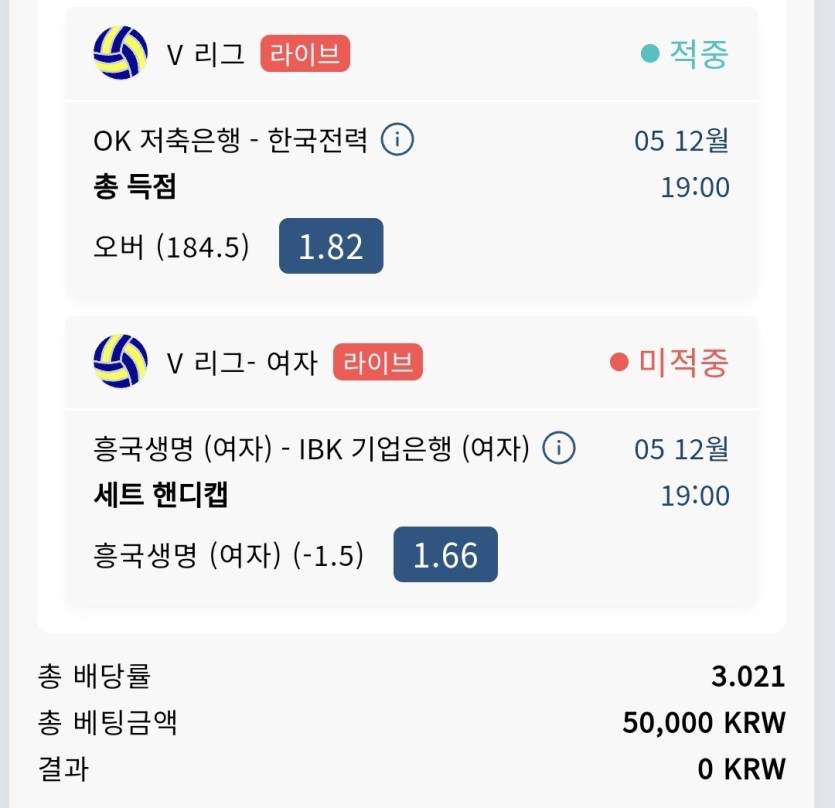Select the 1.66 odds button
The height and width of the screenshot is (808, 835).
[x=445, y=554]
